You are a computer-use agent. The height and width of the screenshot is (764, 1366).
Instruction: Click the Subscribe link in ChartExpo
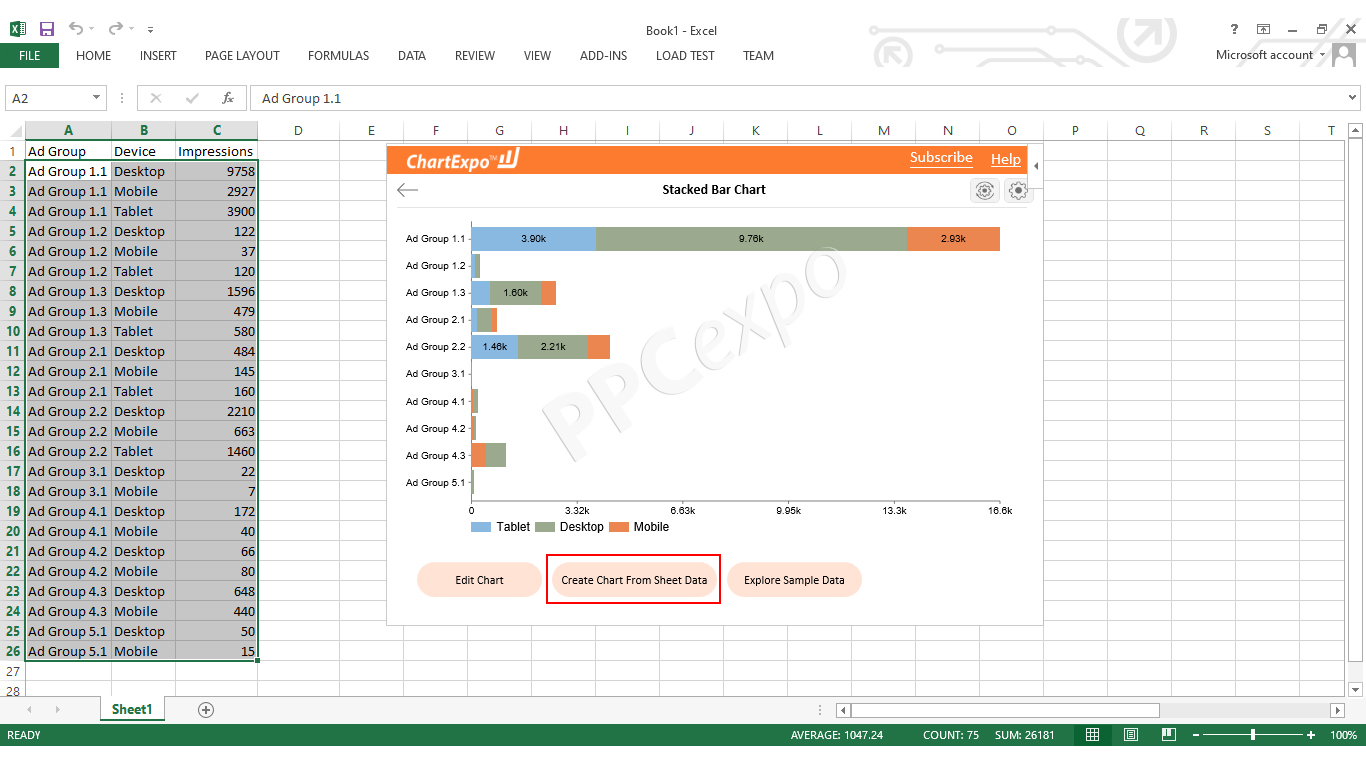point(941,158)
